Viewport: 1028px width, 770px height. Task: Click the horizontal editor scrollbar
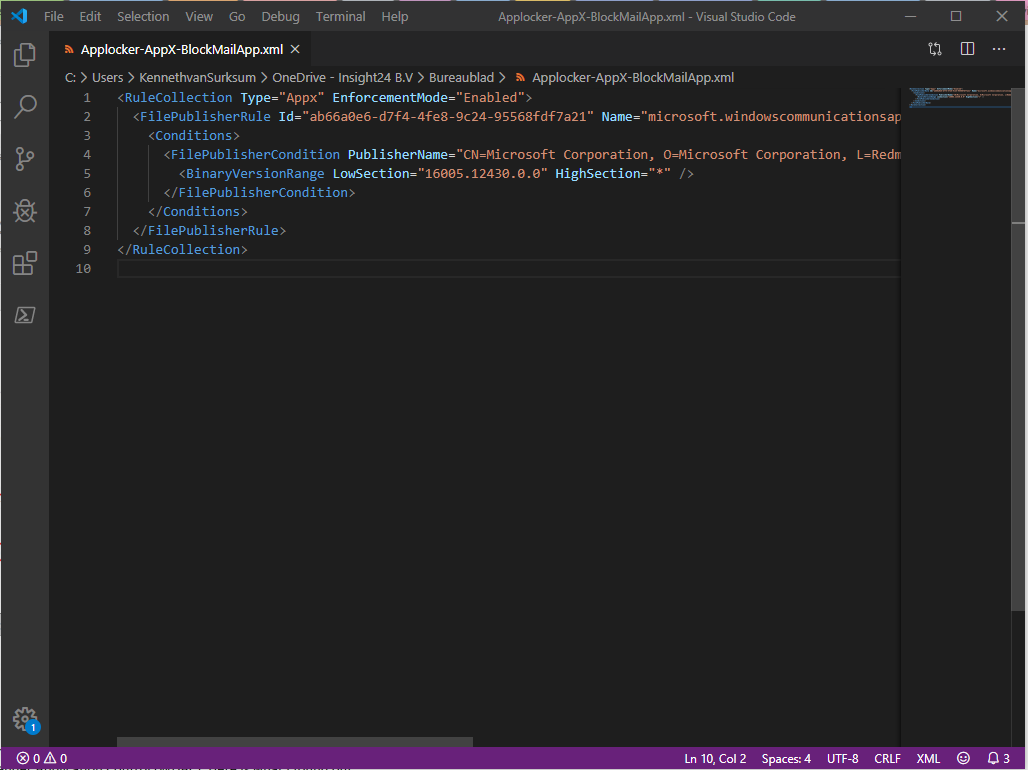(295, 742)
